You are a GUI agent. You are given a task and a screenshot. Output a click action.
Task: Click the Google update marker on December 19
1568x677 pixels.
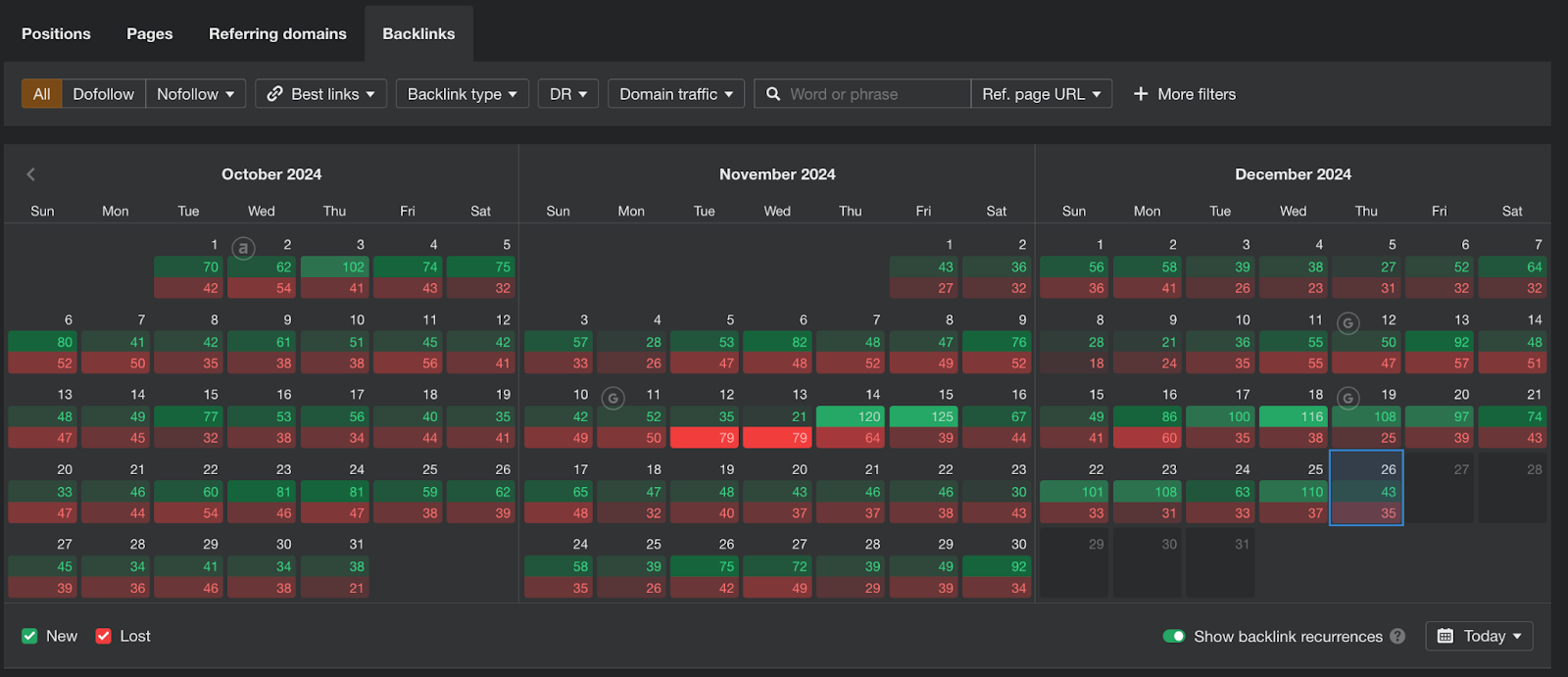click(x=1348, y=398)
